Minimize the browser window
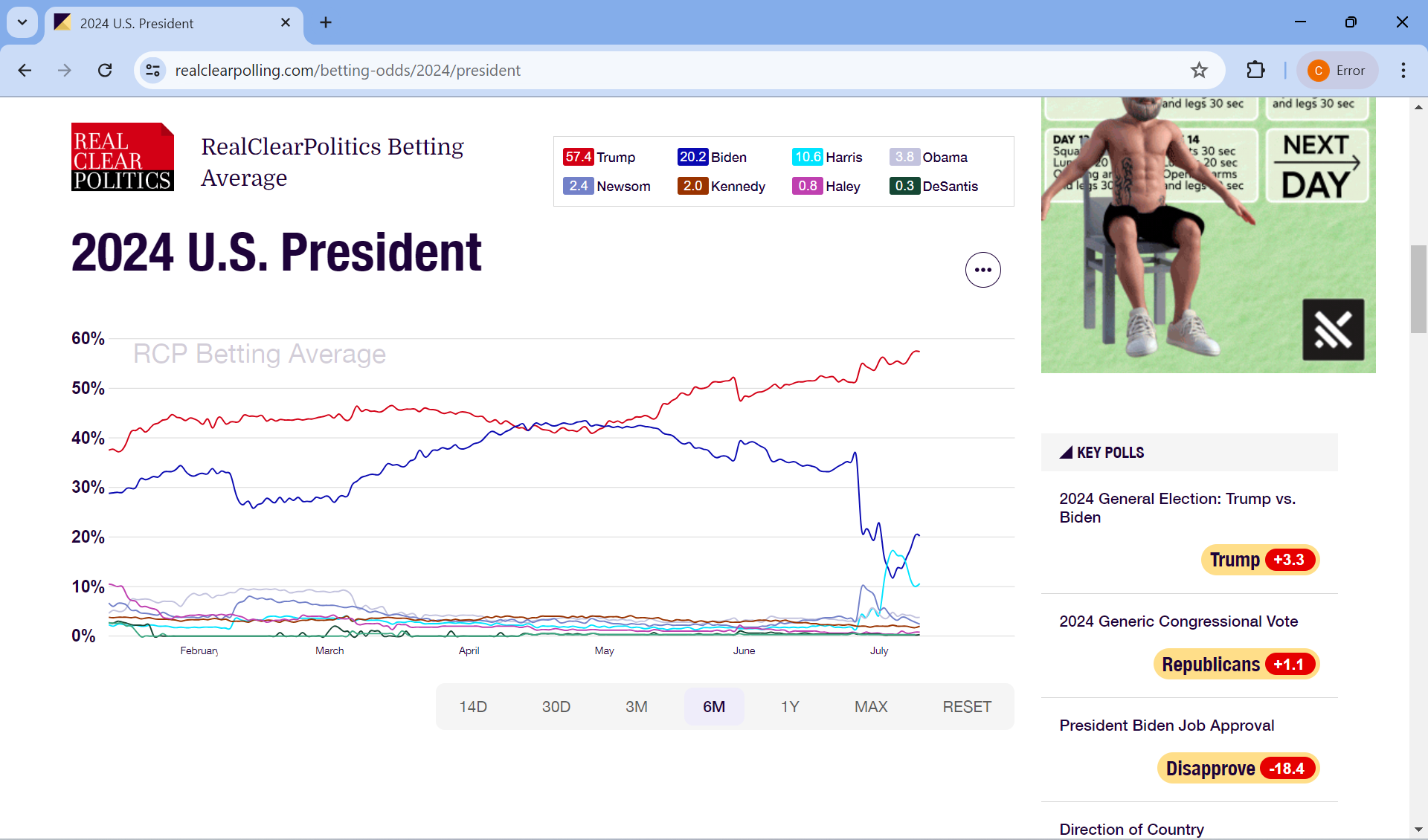The height and width of the screenshot is (840, 1428). tap(1300, 22)
